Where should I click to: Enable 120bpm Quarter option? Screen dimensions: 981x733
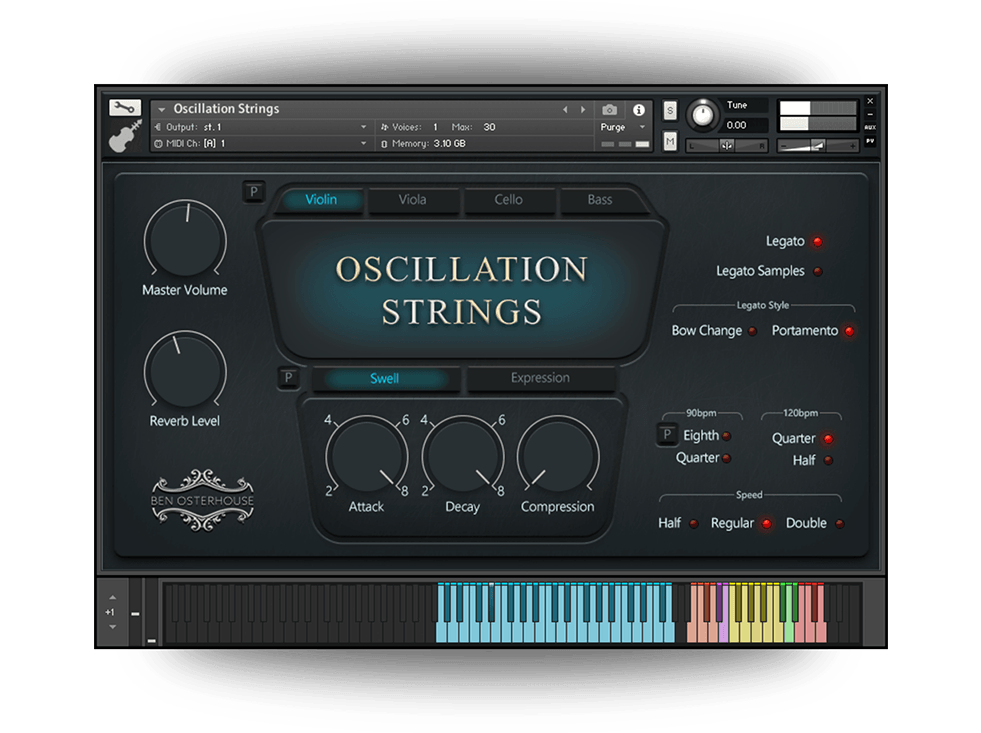(828, 439)
